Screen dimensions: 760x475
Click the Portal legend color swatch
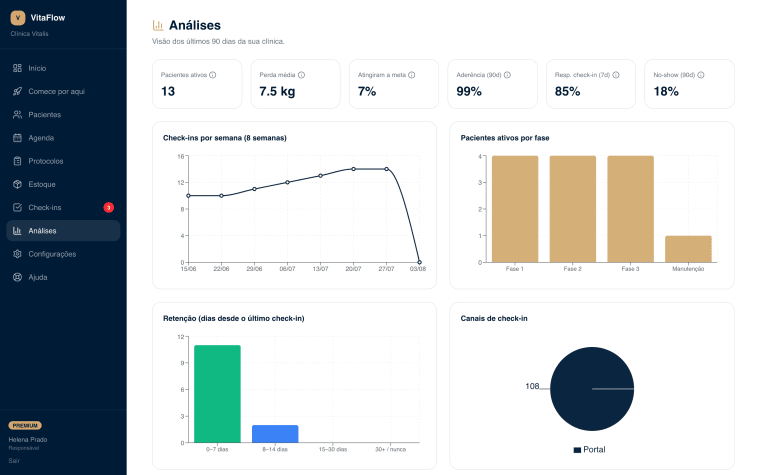click(x=577, y=450)
